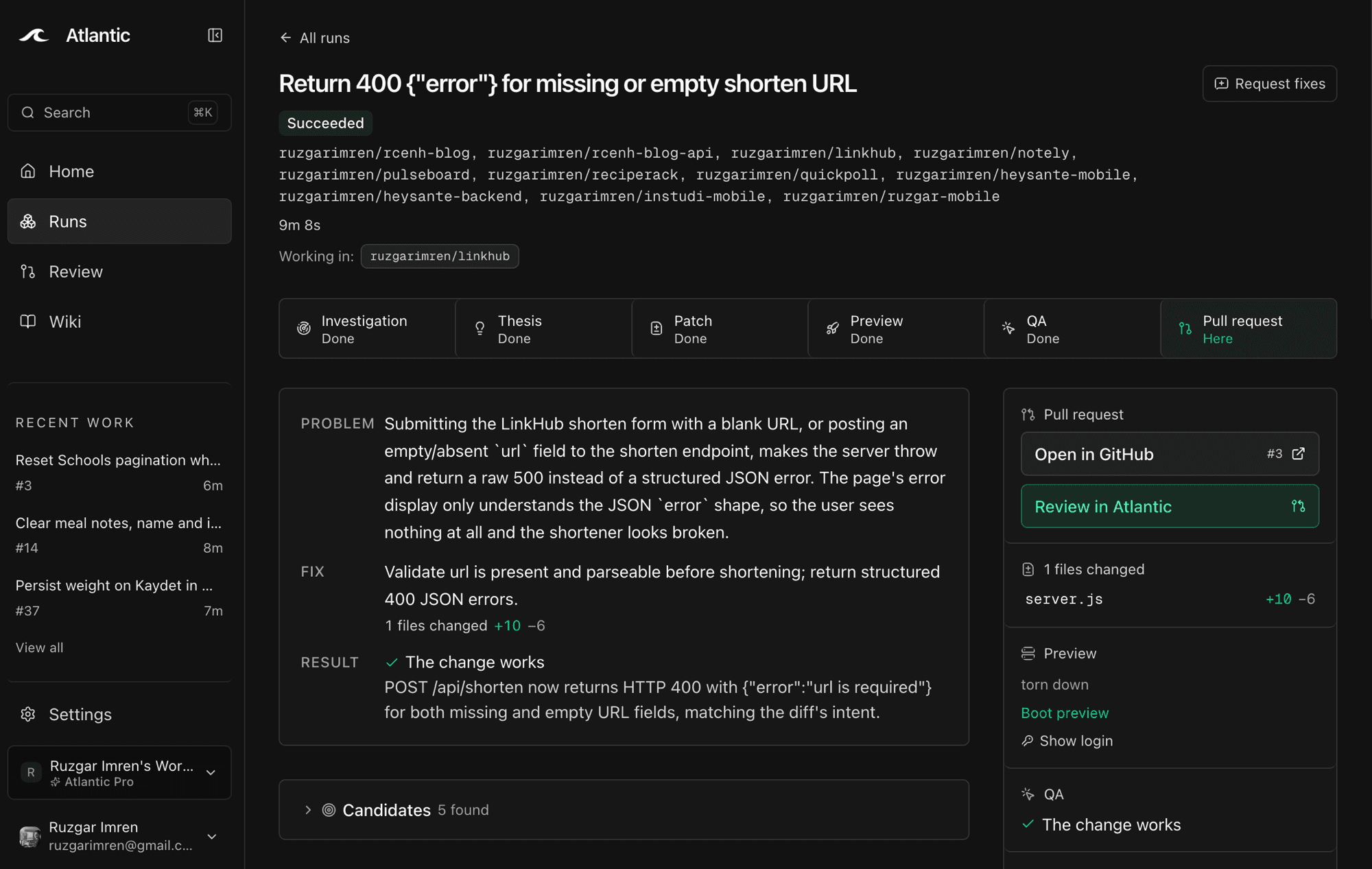The image size is (1372, 869).
Task: Click the files changed document icon
Action: tap(1028, 569)
